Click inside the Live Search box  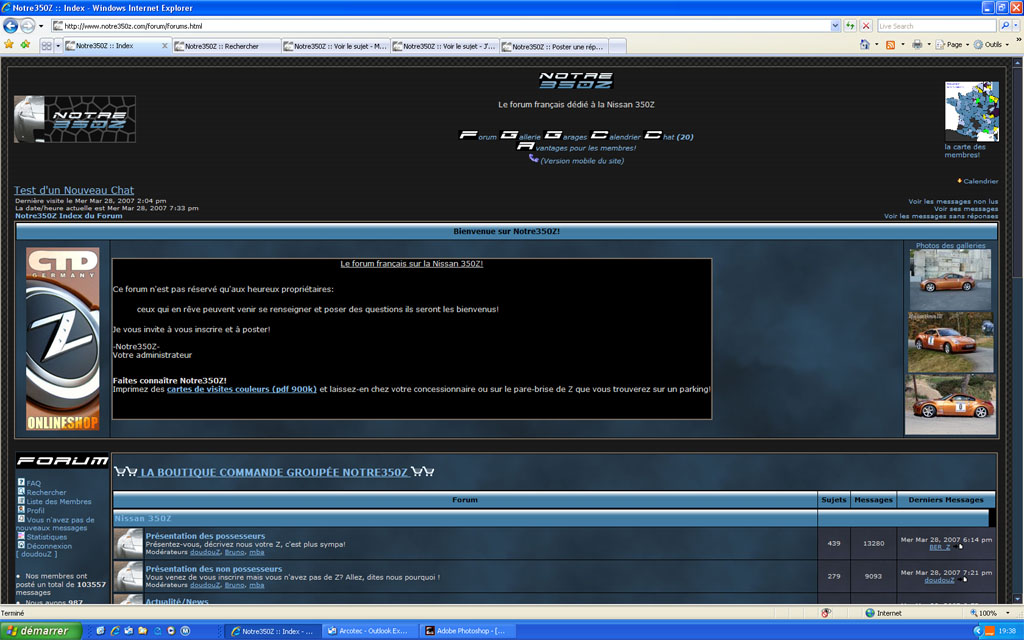pos(935,26)
